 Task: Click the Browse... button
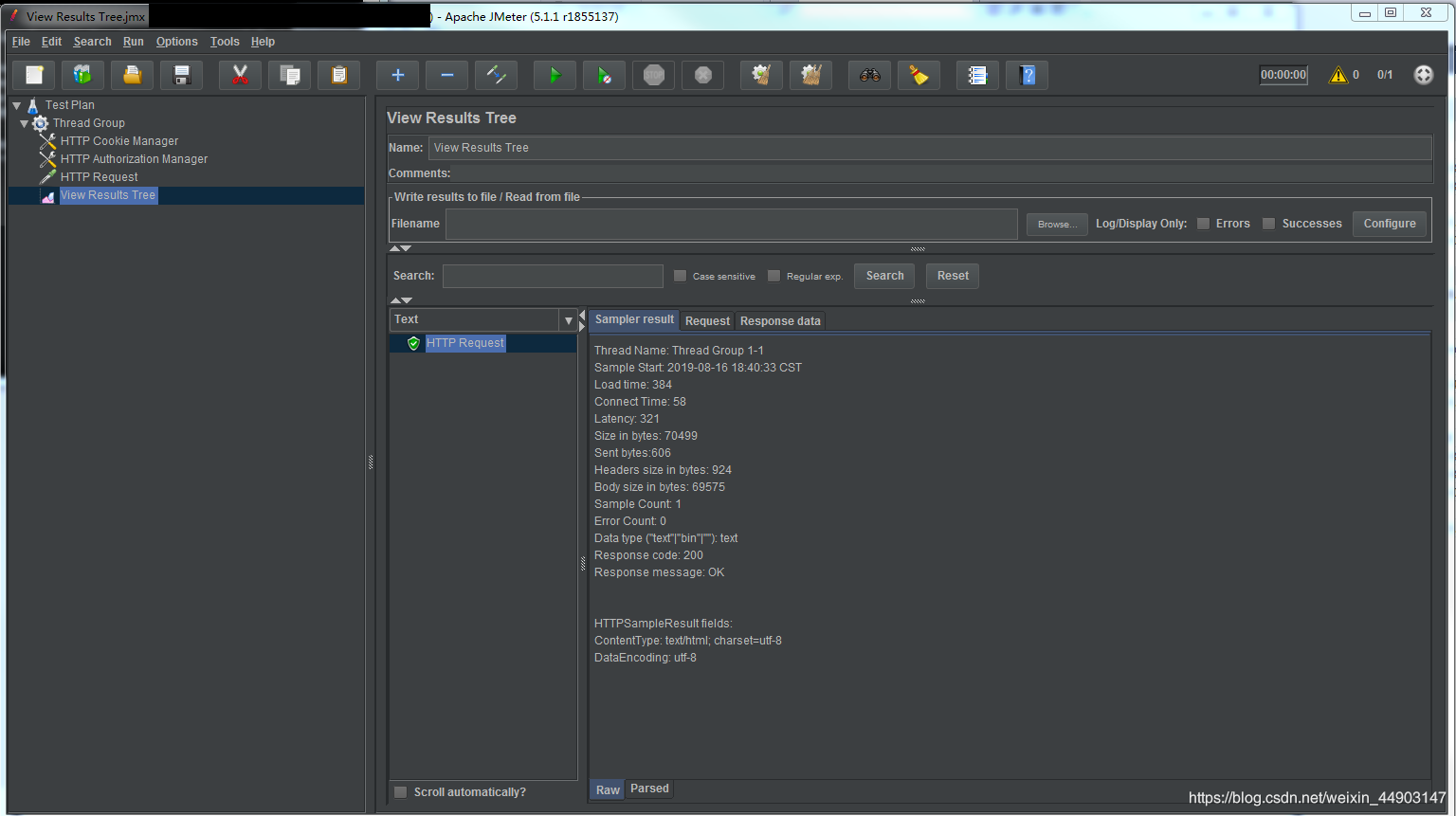[x=1057, y=225]
